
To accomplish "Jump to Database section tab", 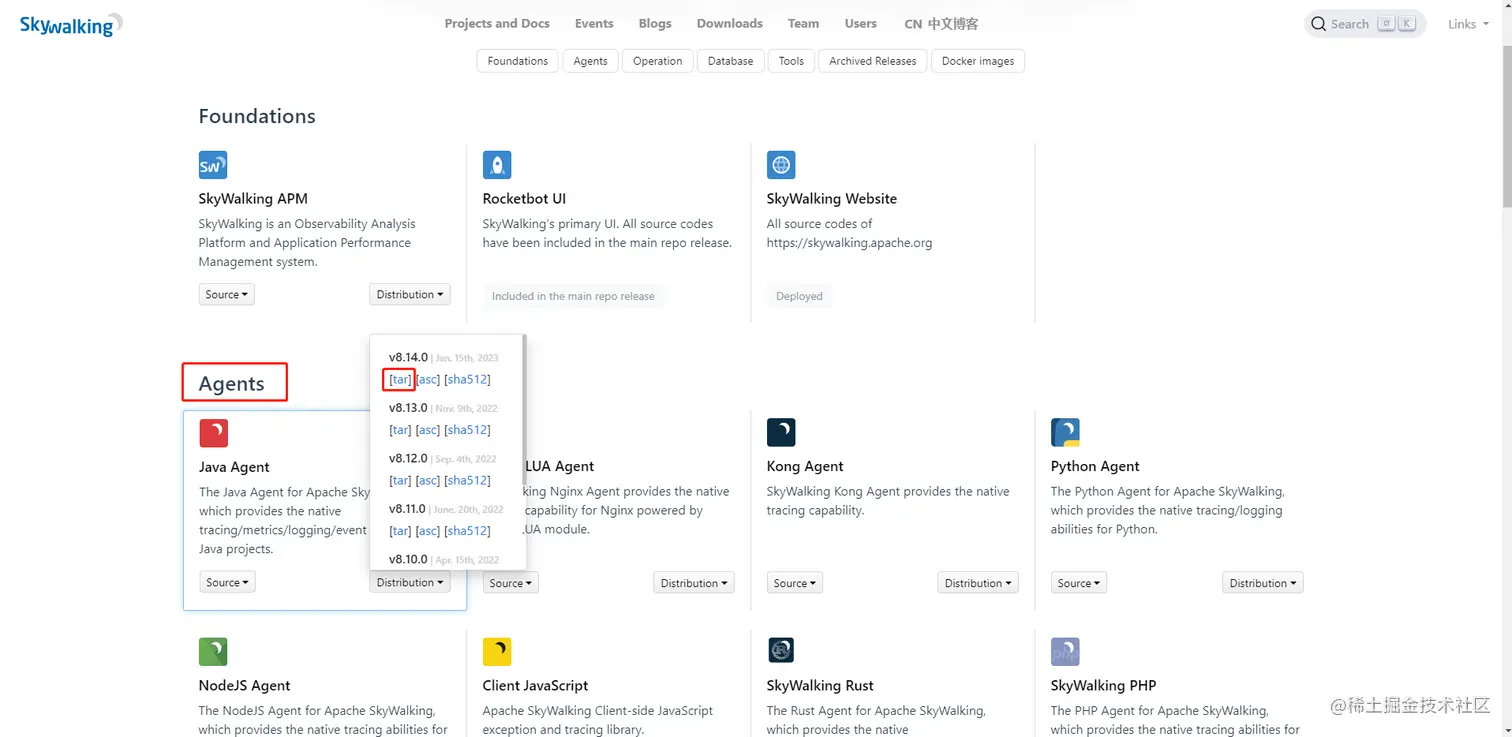I will coord(731,61).
